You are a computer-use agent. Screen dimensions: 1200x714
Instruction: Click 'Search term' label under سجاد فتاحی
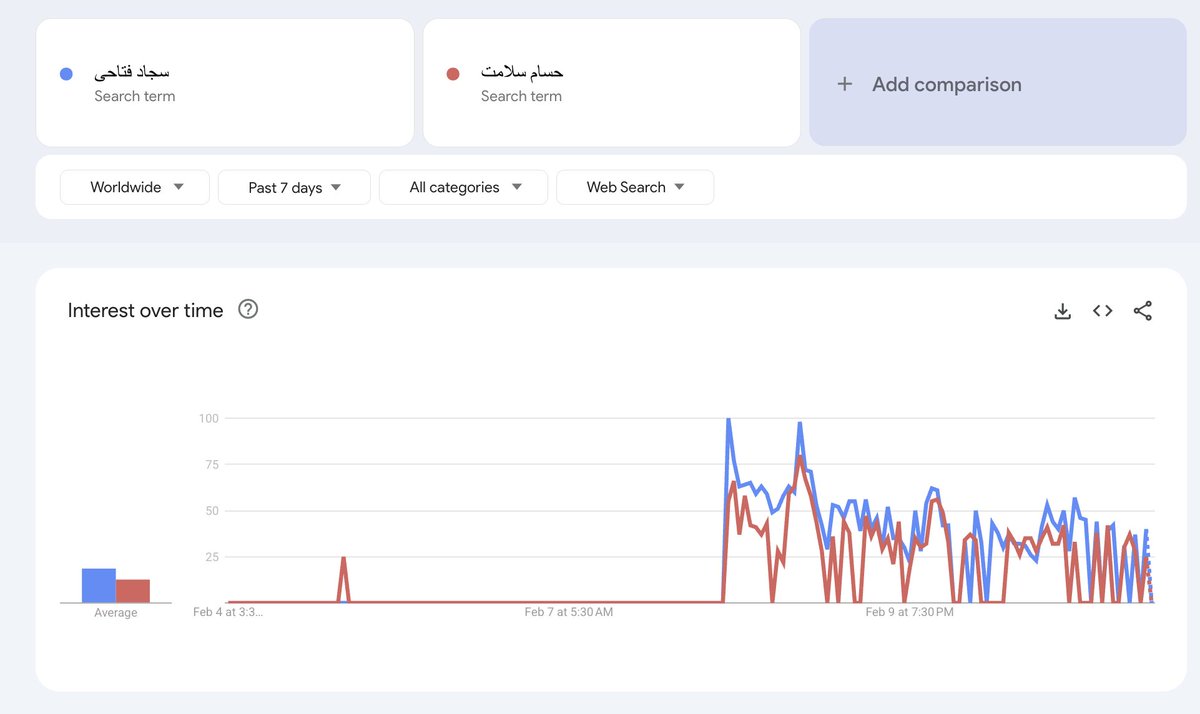135,96
